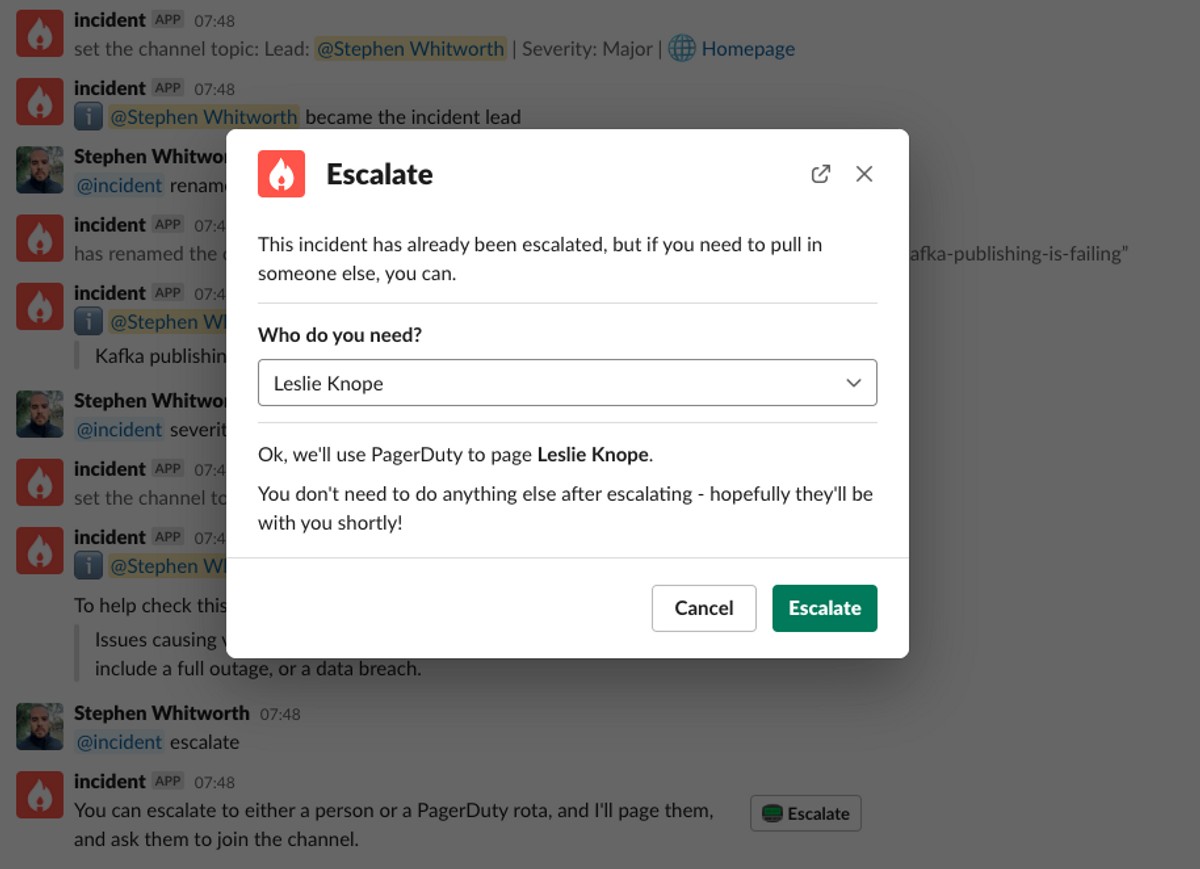Click the green Escalate button
The height and width of the screenshot is (869, 1200).
pos(824,608)
